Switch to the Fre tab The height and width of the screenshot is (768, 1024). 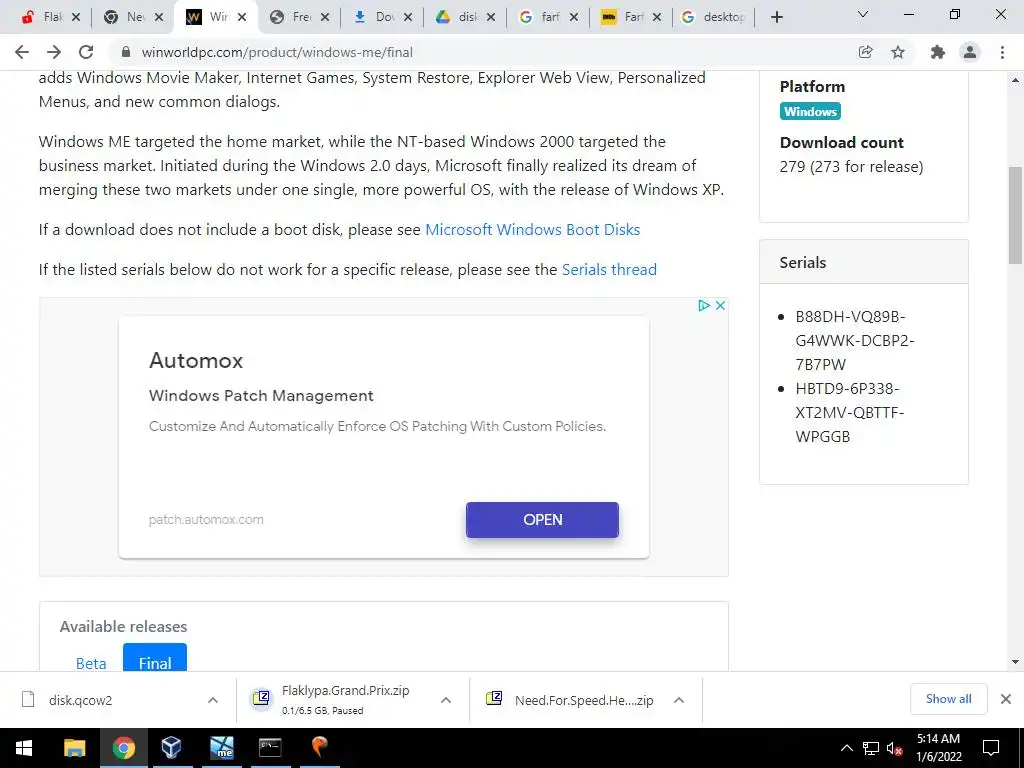(x=291, y=17)
